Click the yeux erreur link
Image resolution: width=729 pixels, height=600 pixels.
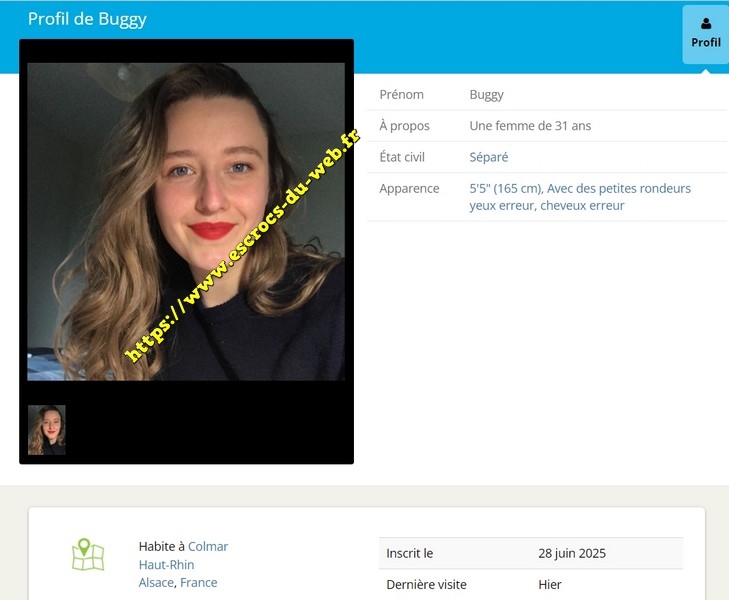point(501,205)
